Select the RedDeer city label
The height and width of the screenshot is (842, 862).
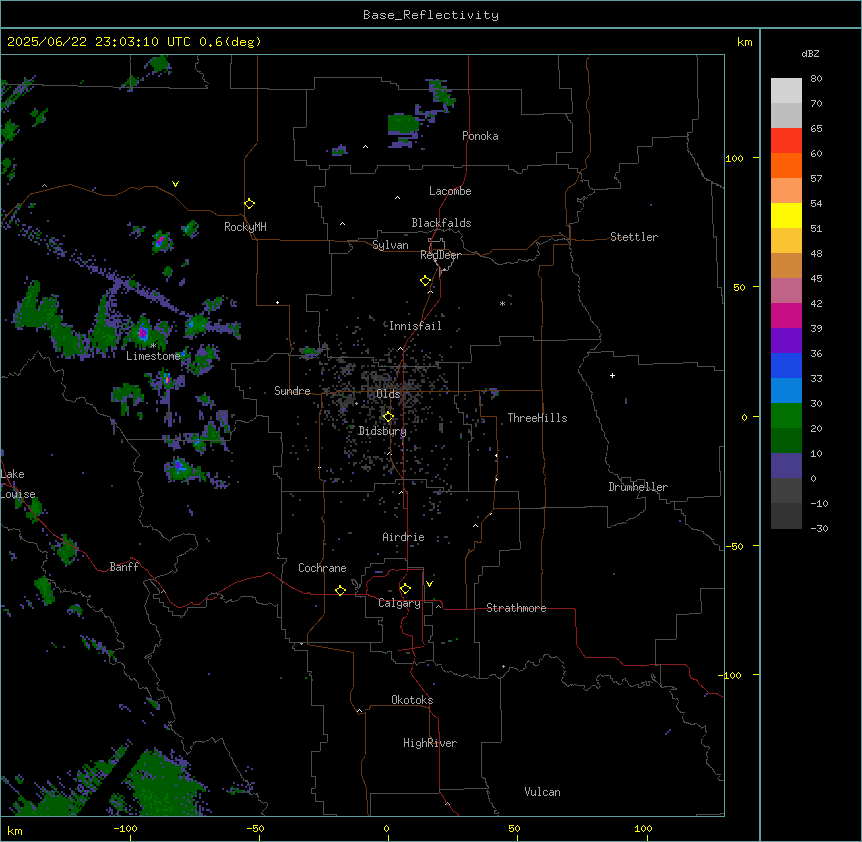pos(440,255)
